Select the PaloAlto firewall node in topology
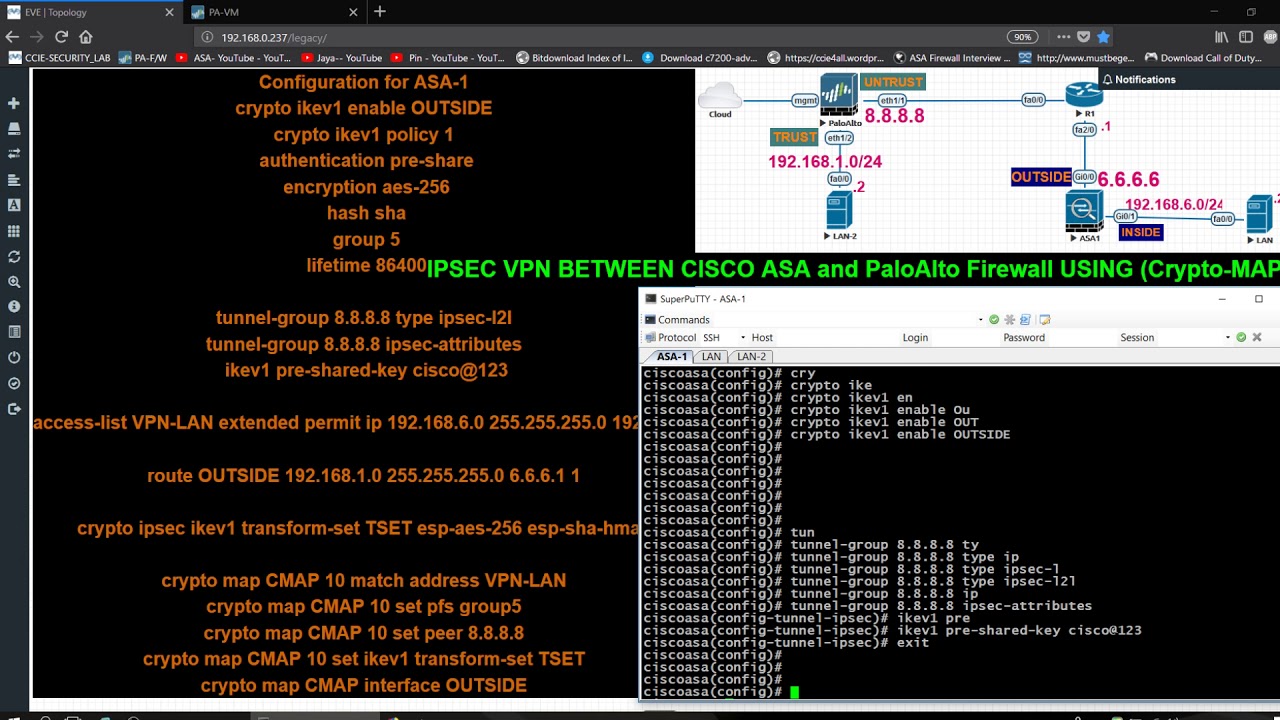 839,95
